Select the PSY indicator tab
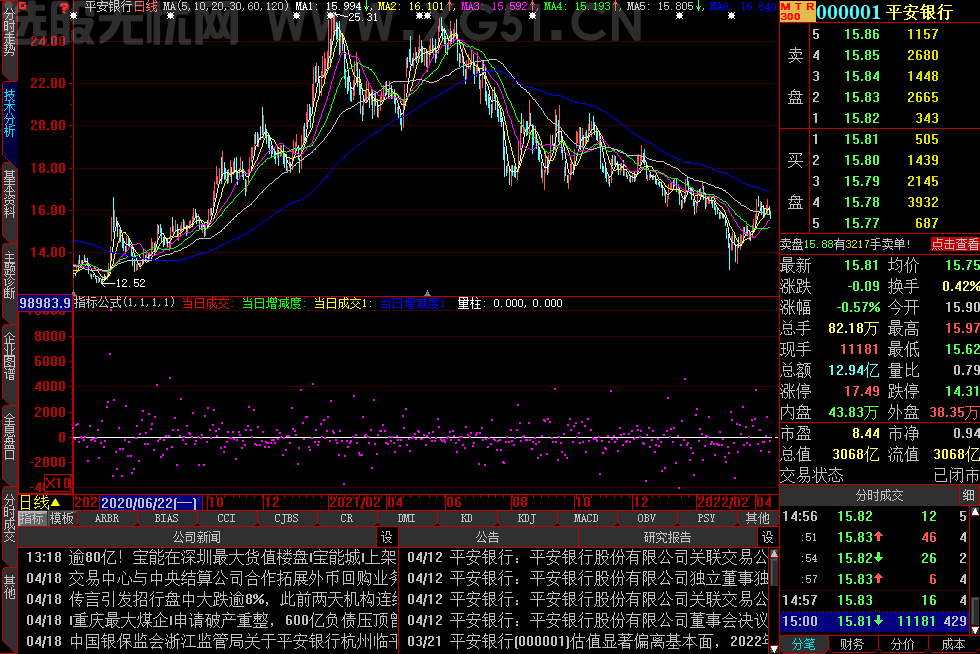Screen dimensions: 980x654 point(706,518)
